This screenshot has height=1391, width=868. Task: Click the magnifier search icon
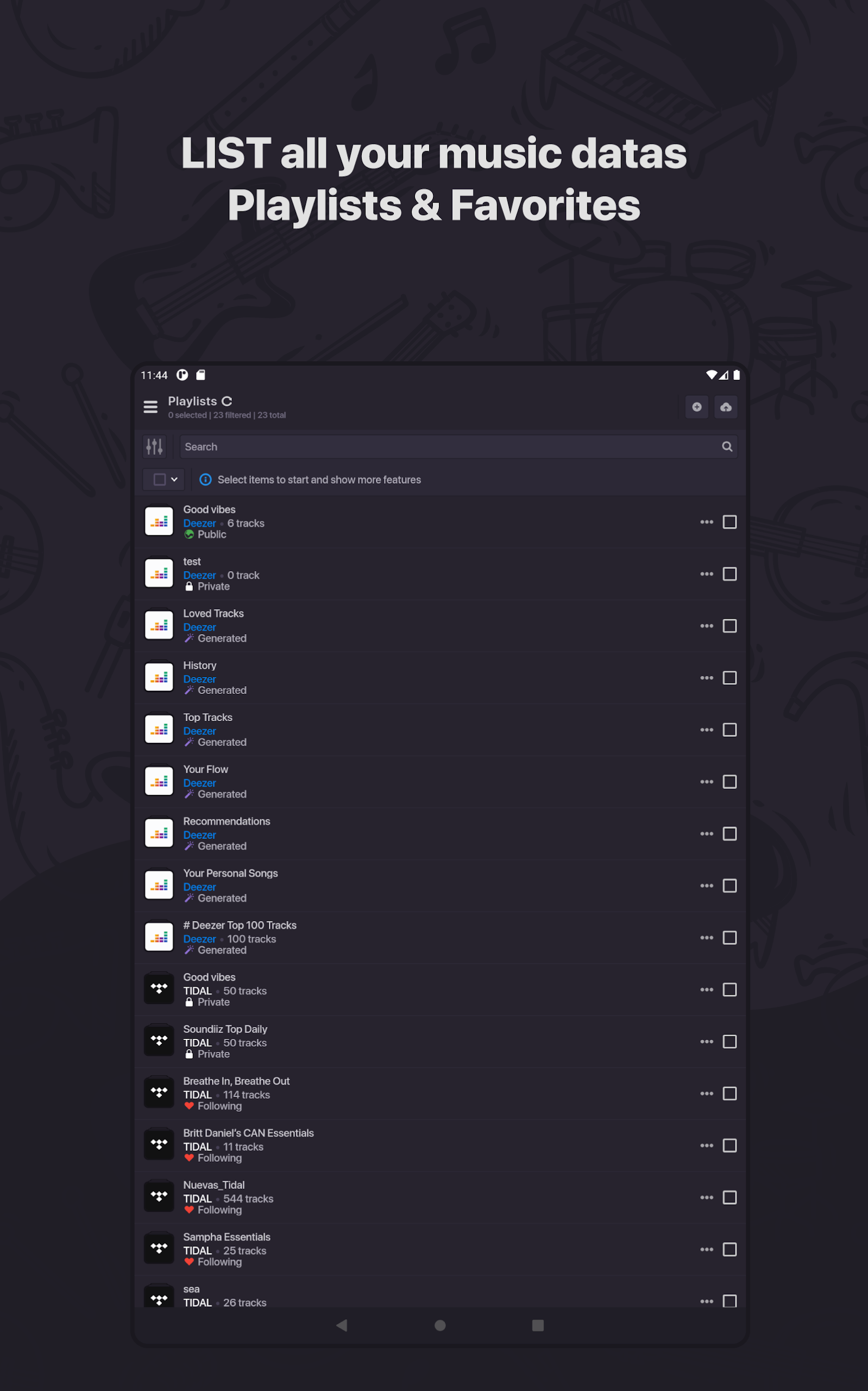[x=727, y=447]
